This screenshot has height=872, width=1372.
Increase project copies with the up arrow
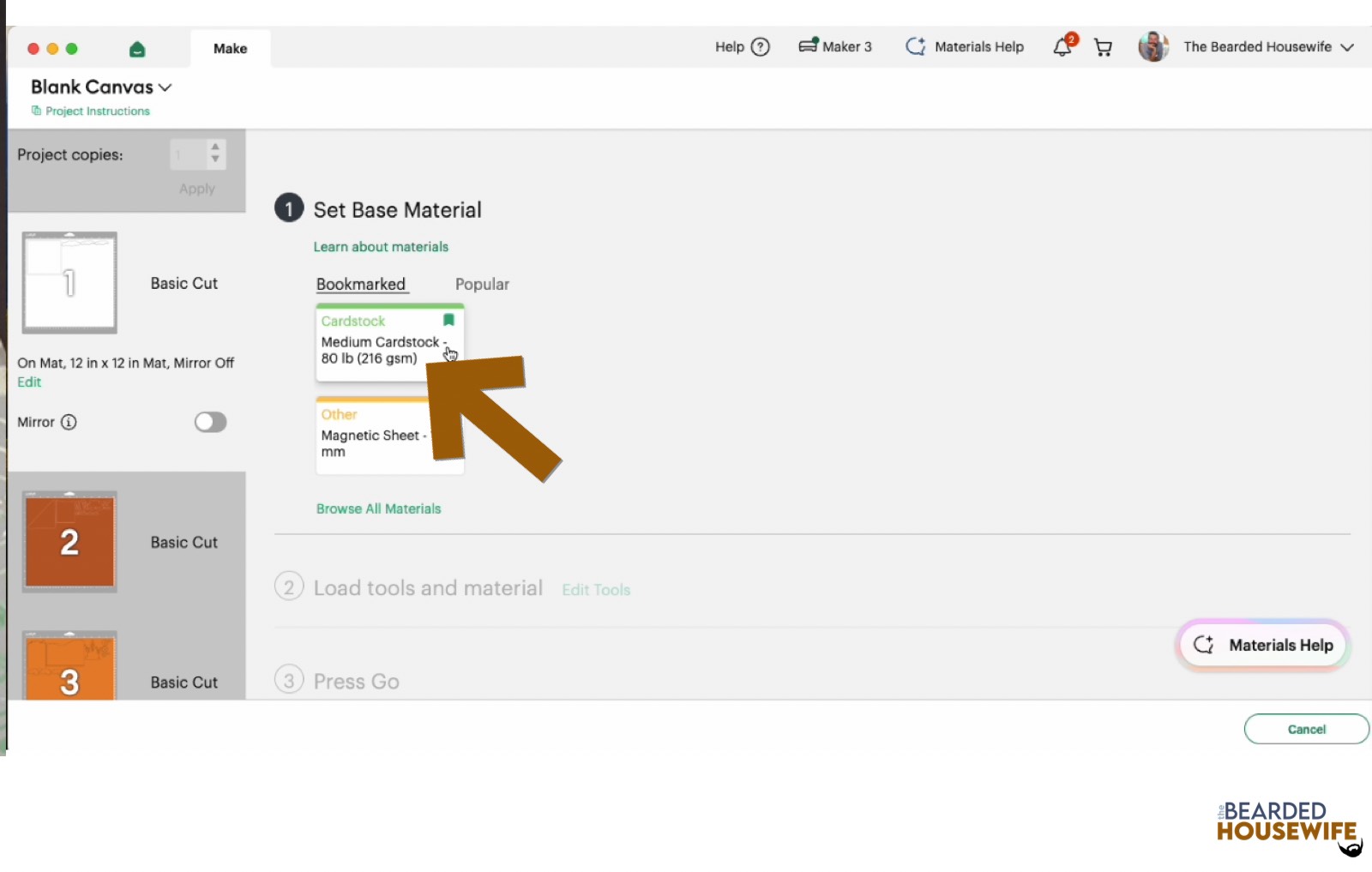pyautogui.click(x=215, y=147)
